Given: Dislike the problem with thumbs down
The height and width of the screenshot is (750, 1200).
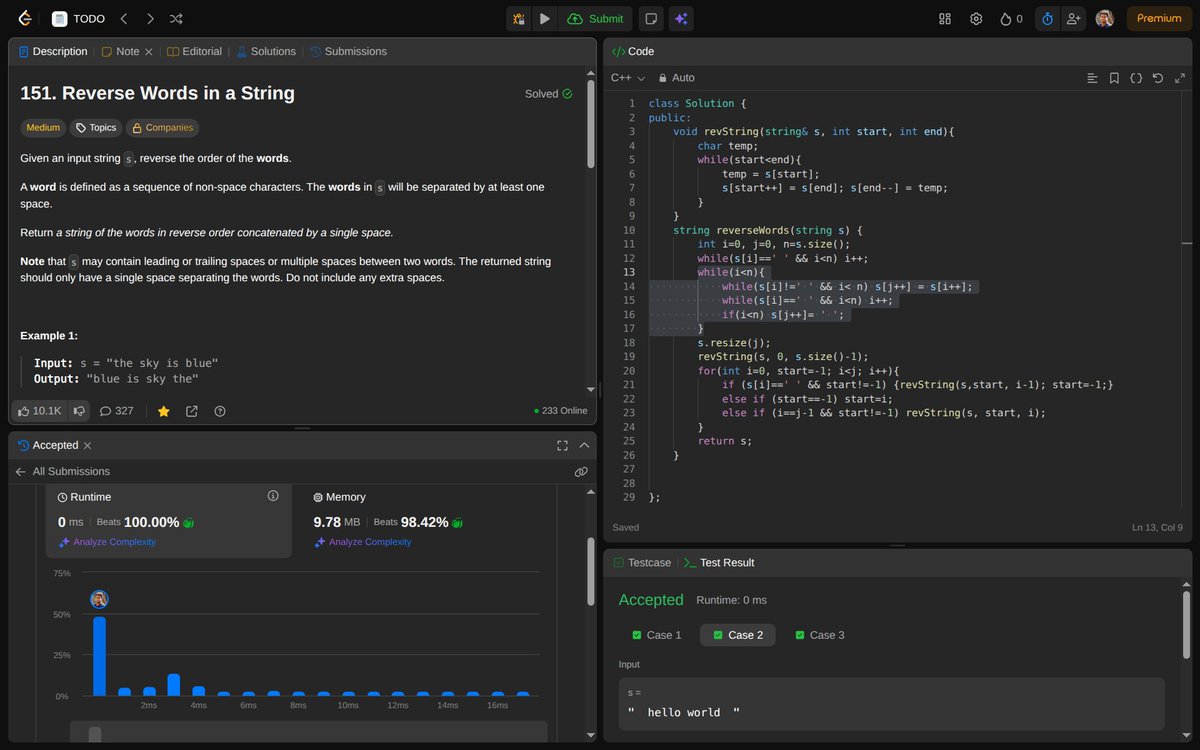Looking at the screenshot, I should coord(78,411).
